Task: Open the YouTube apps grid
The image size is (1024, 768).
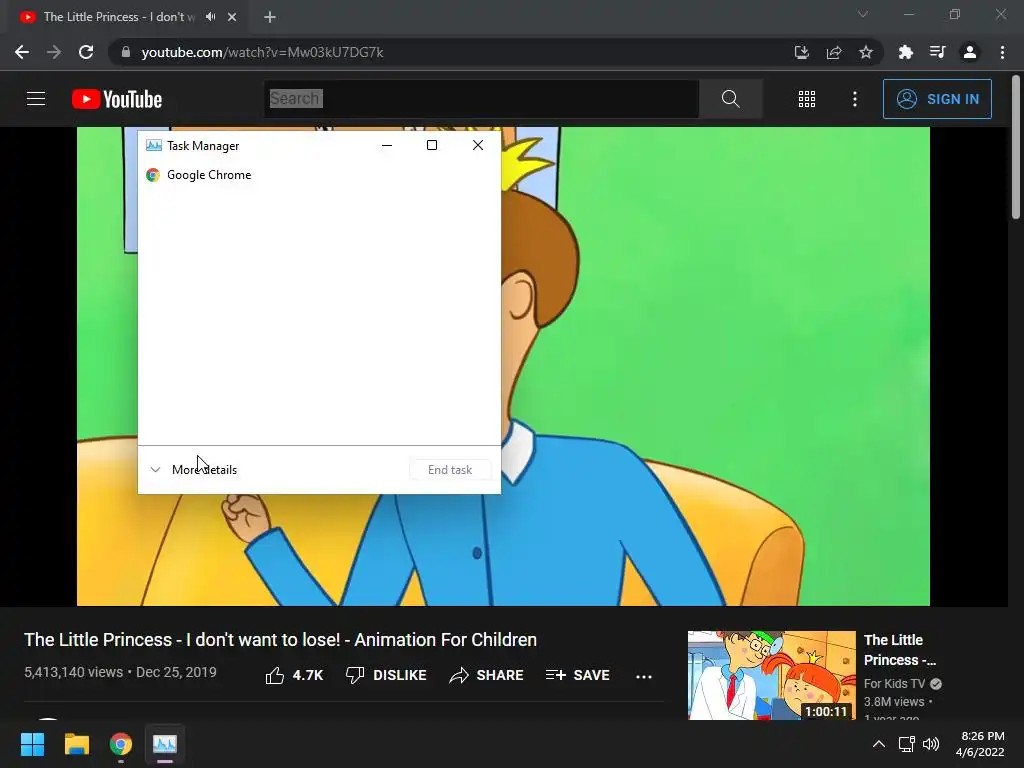Action: [807, 99]
